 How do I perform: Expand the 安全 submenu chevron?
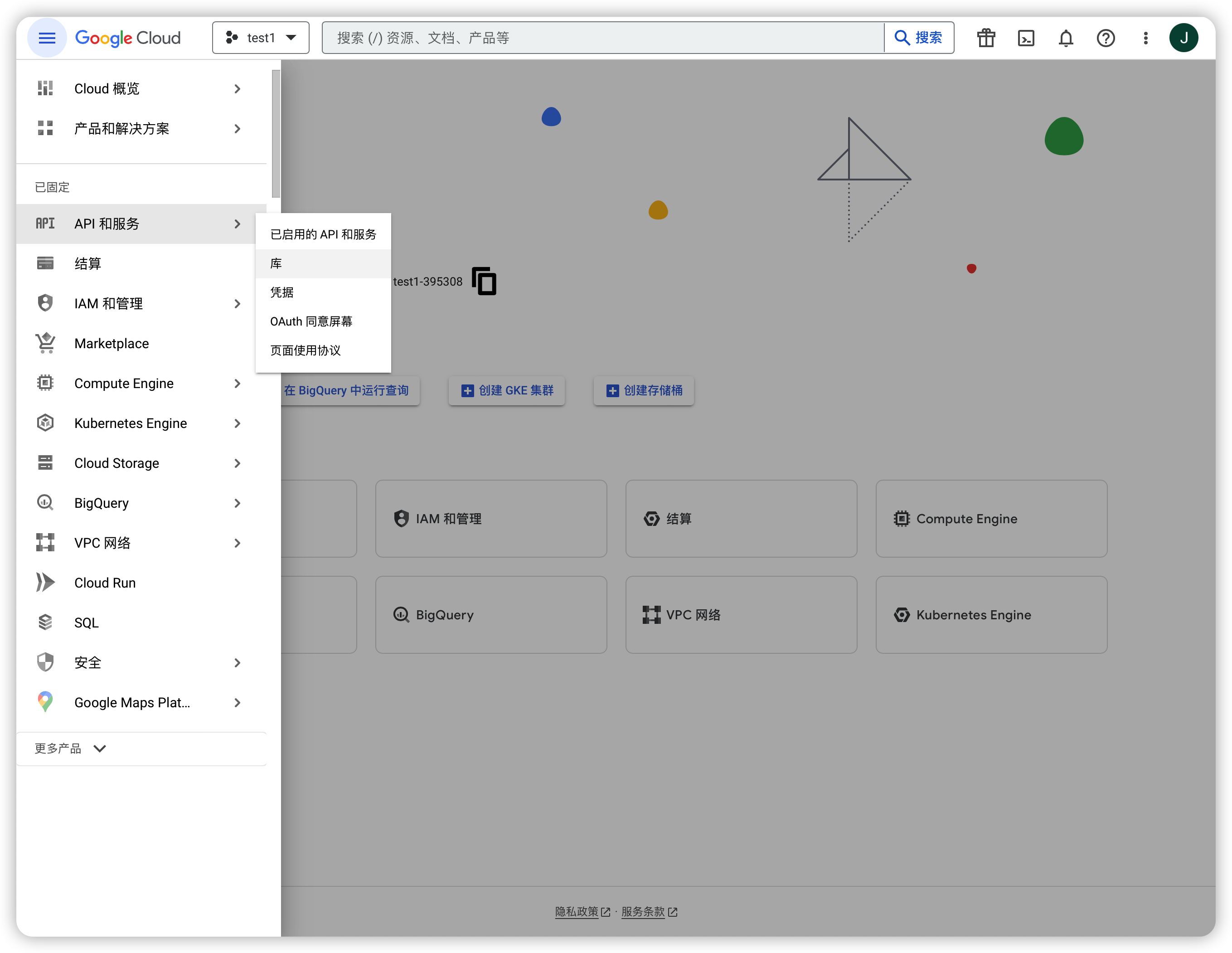pos(238,662)
